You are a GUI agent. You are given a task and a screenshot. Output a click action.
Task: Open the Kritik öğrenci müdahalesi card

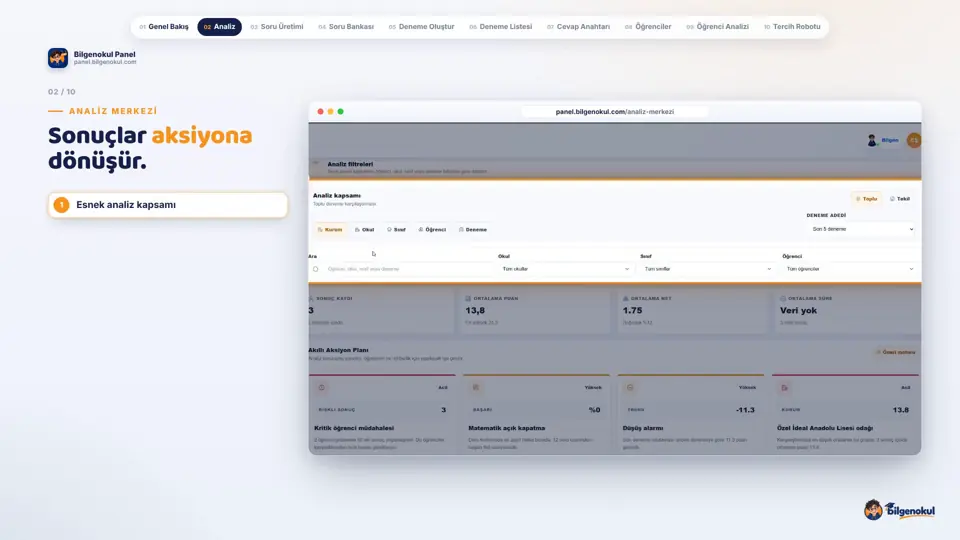pos(382,414)
